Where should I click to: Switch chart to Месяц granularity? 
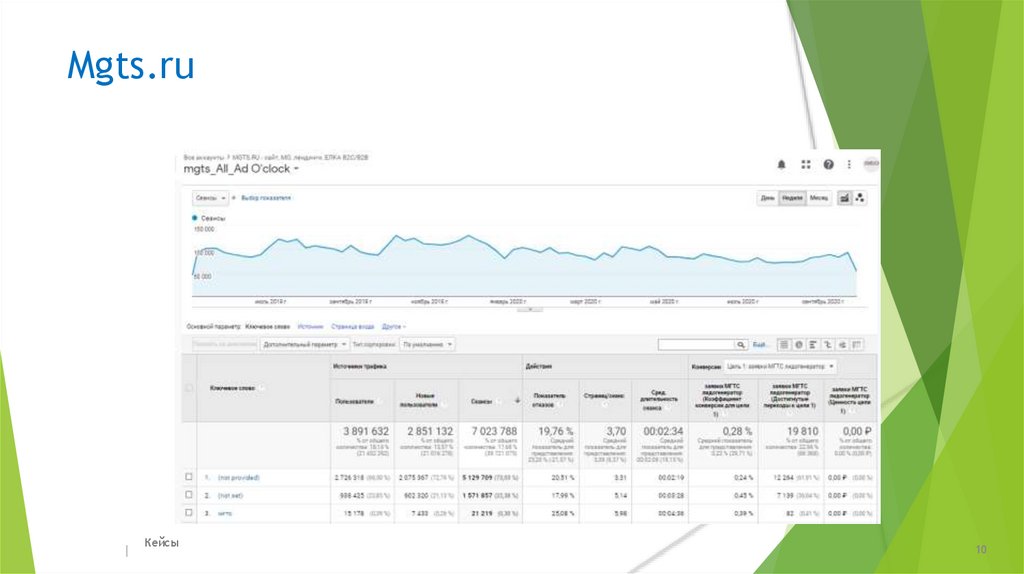pyautogui.click(x=819, y=198)
